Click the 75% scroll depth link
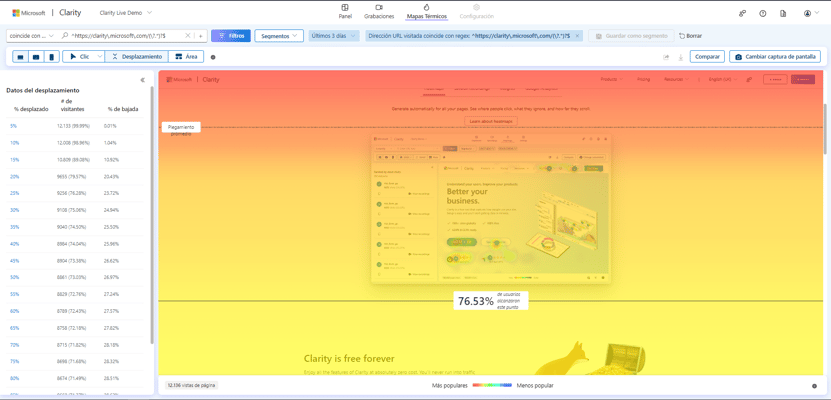Image resolution: width=831 pixels, height=400 pixels. tap(15, 361)
